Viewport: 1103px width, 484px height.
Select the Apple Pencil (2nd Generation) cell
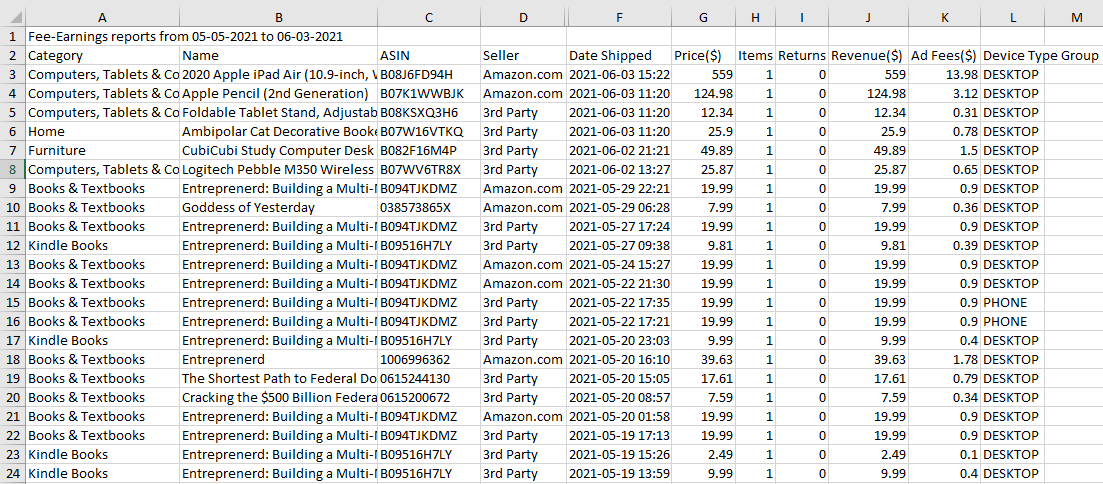click(x=279, y=94)
